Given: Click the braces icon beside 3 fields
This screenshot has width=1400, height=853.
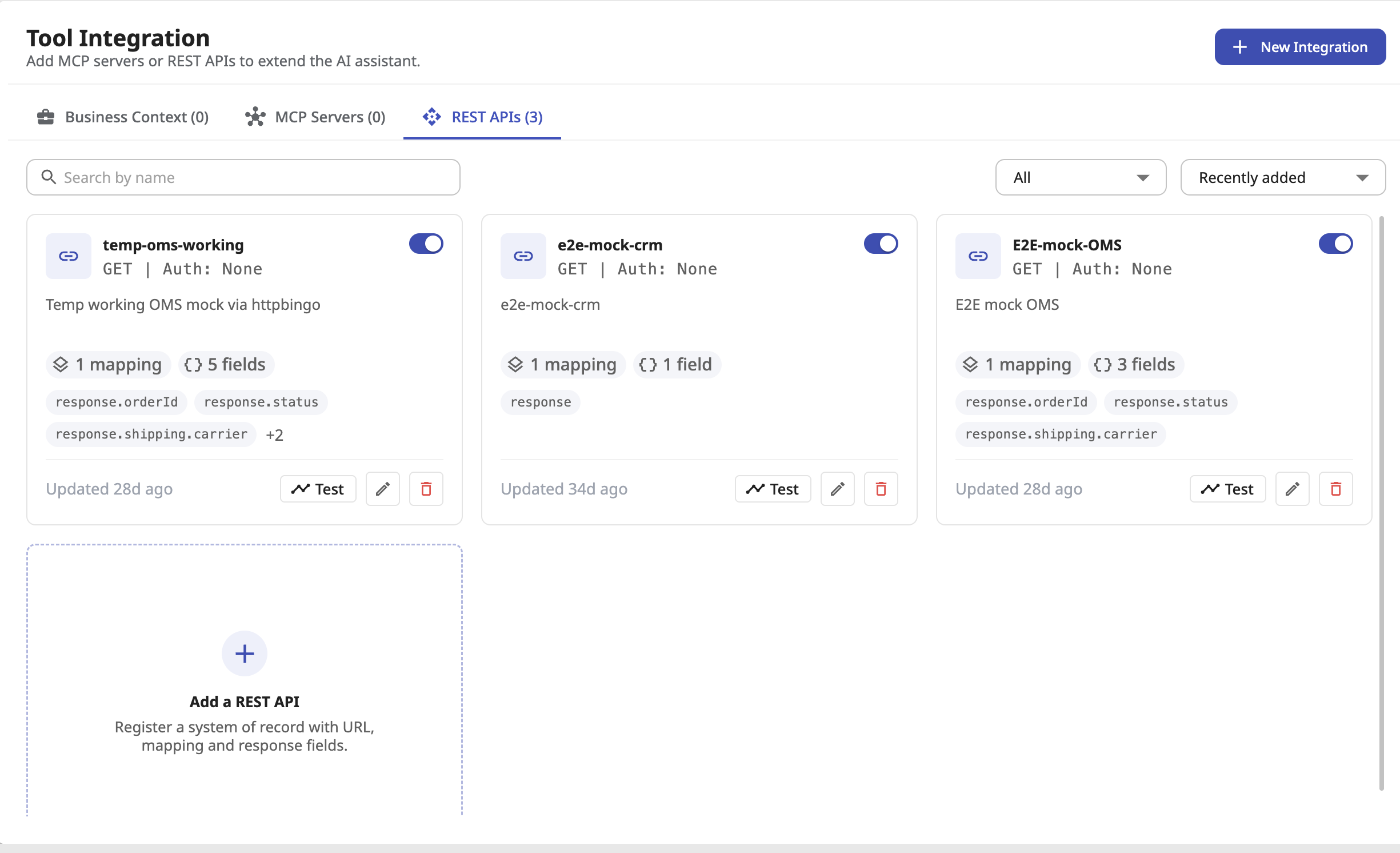Looking at the screenshot, I should (1103, 364).
